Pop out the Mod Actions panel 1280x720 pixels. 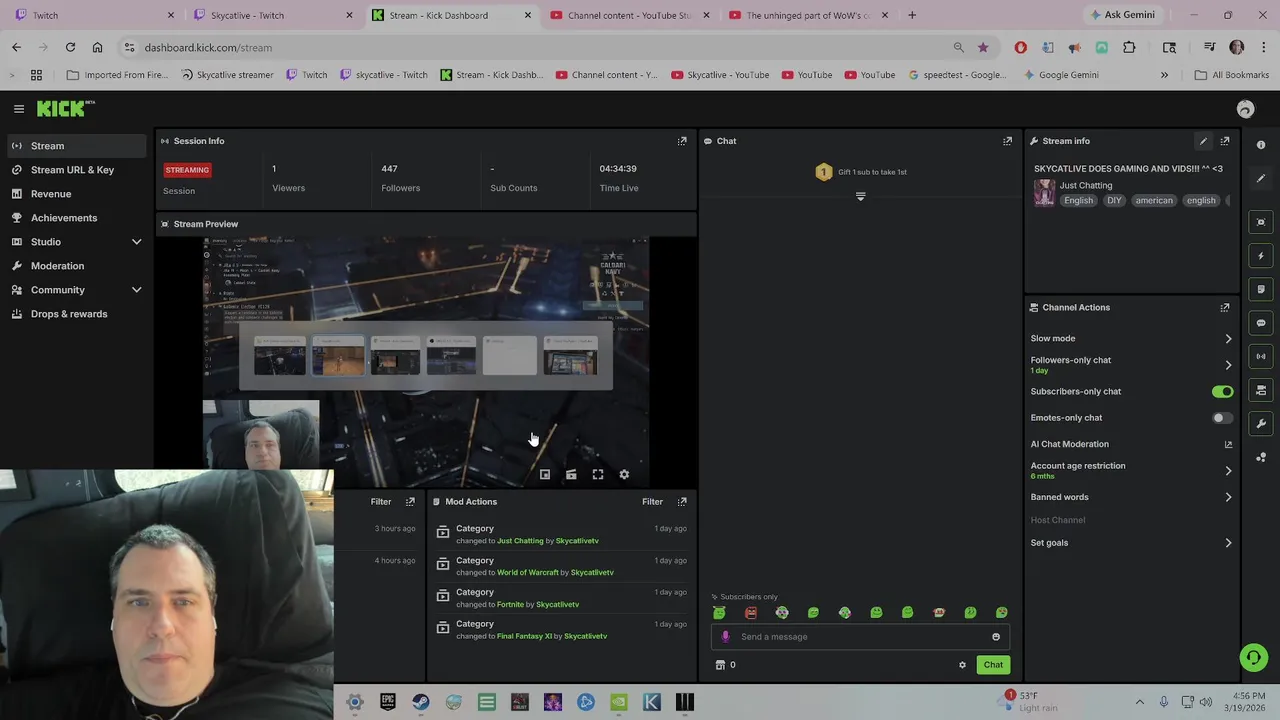coord(682,502)
